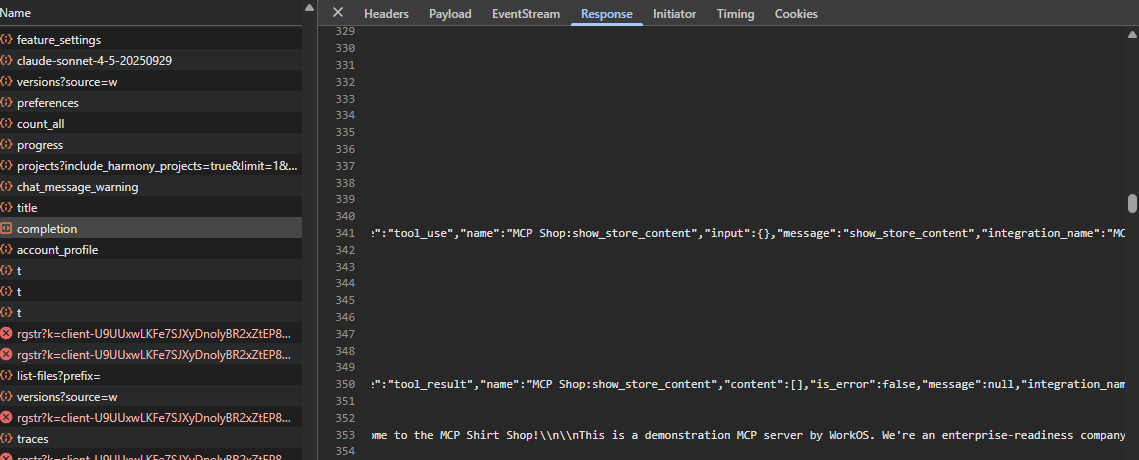Click the tool_result line in response
This screenshot has height=460, width=1139.
pyautogui.click(x=747, y=384)
